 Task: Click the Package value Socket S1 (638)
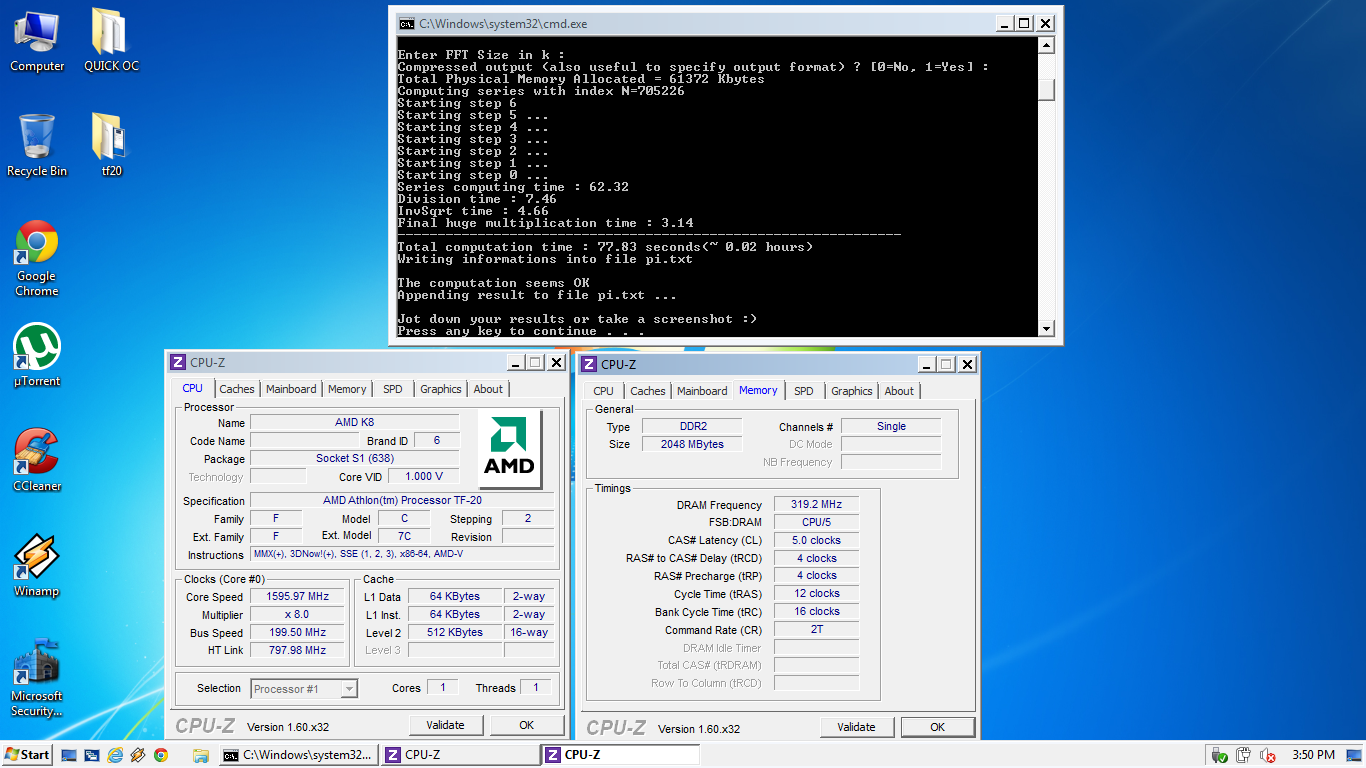click(354, 459)
